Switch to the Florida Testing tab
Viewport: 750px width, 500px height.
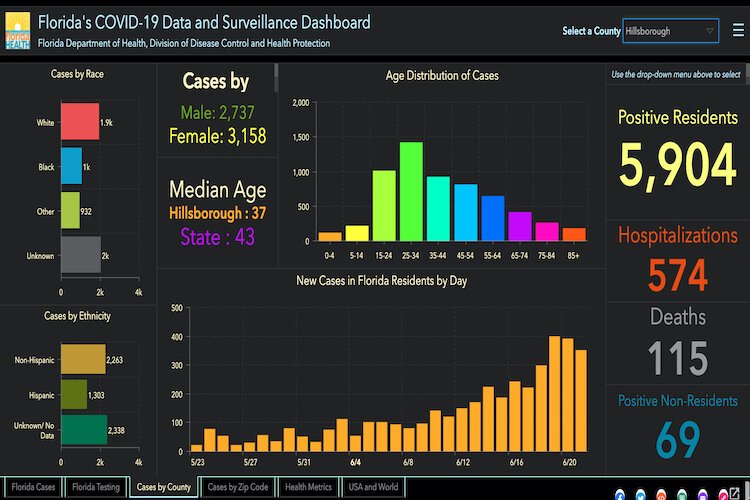pyautogui.click(x=96, y=487)
